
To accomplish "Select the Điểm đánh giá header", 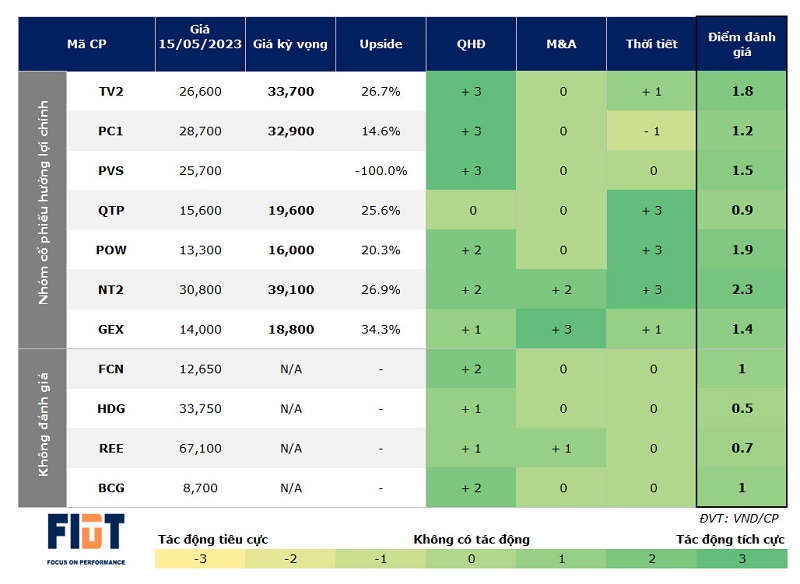I will (742, 44).
